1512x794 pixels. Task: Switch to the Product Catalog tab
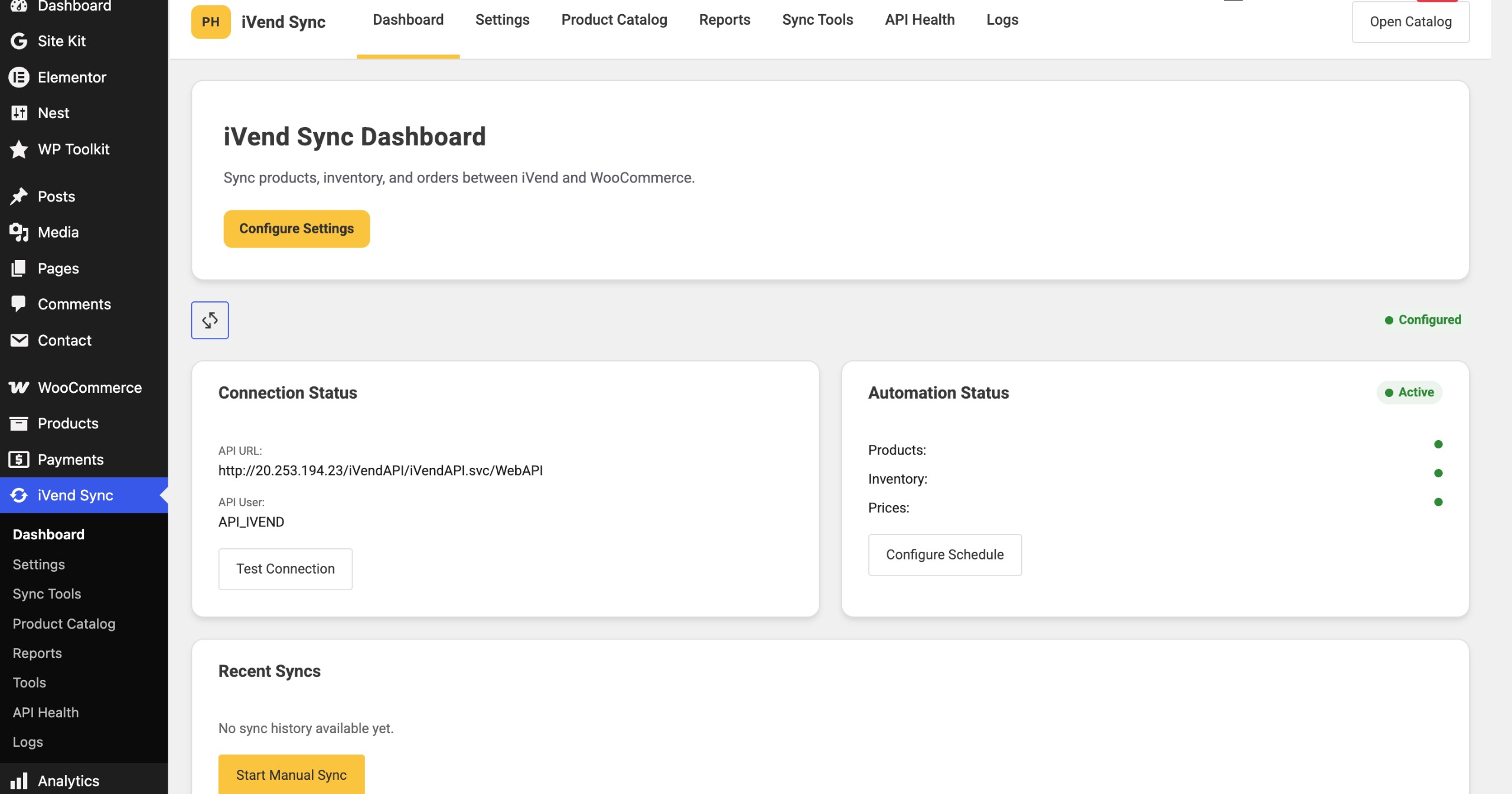[614, 20]
